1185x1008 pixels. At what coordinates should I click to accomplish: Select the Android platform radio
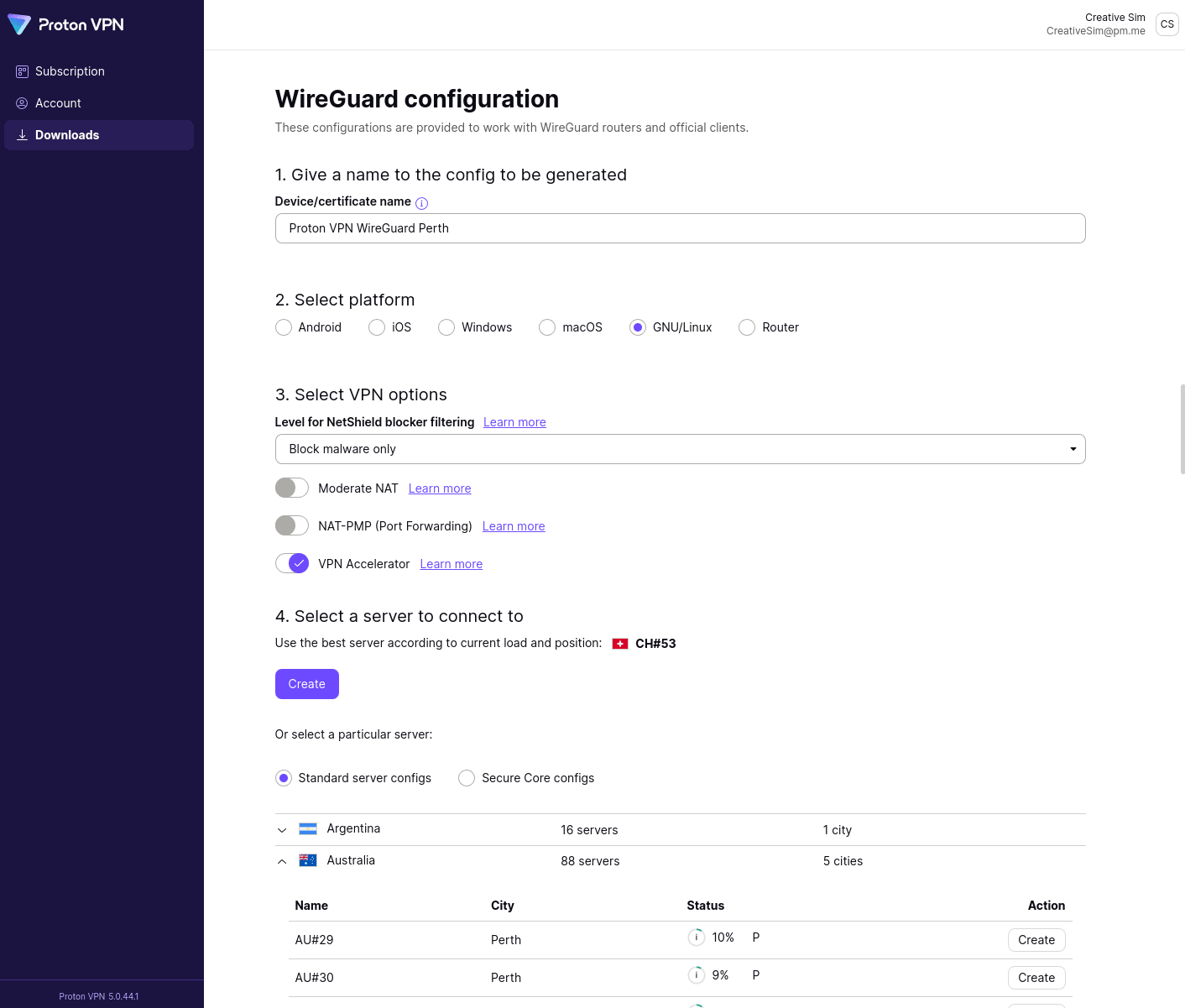point(284,327)
